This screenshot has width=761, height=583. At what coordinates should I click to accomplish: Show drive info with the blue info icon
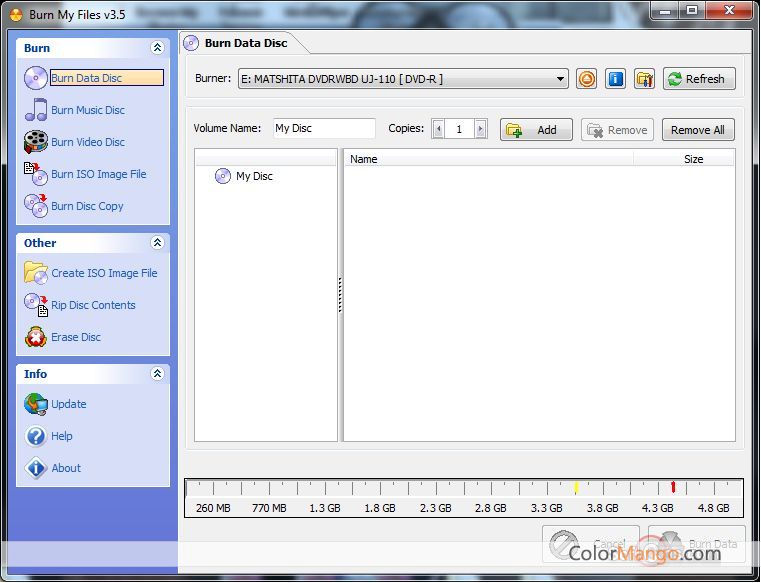tap(615, 79)
